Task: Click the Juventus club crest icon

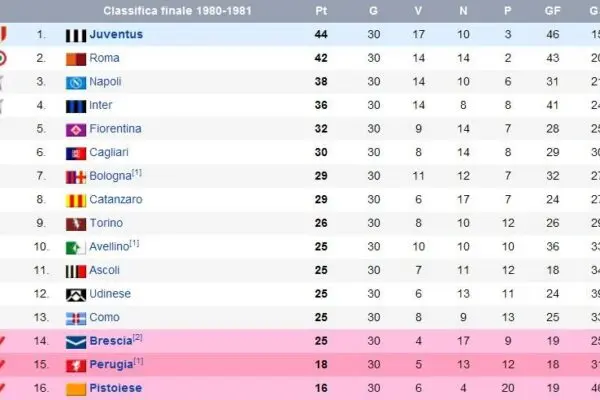Action: click(x=75, y=34)
